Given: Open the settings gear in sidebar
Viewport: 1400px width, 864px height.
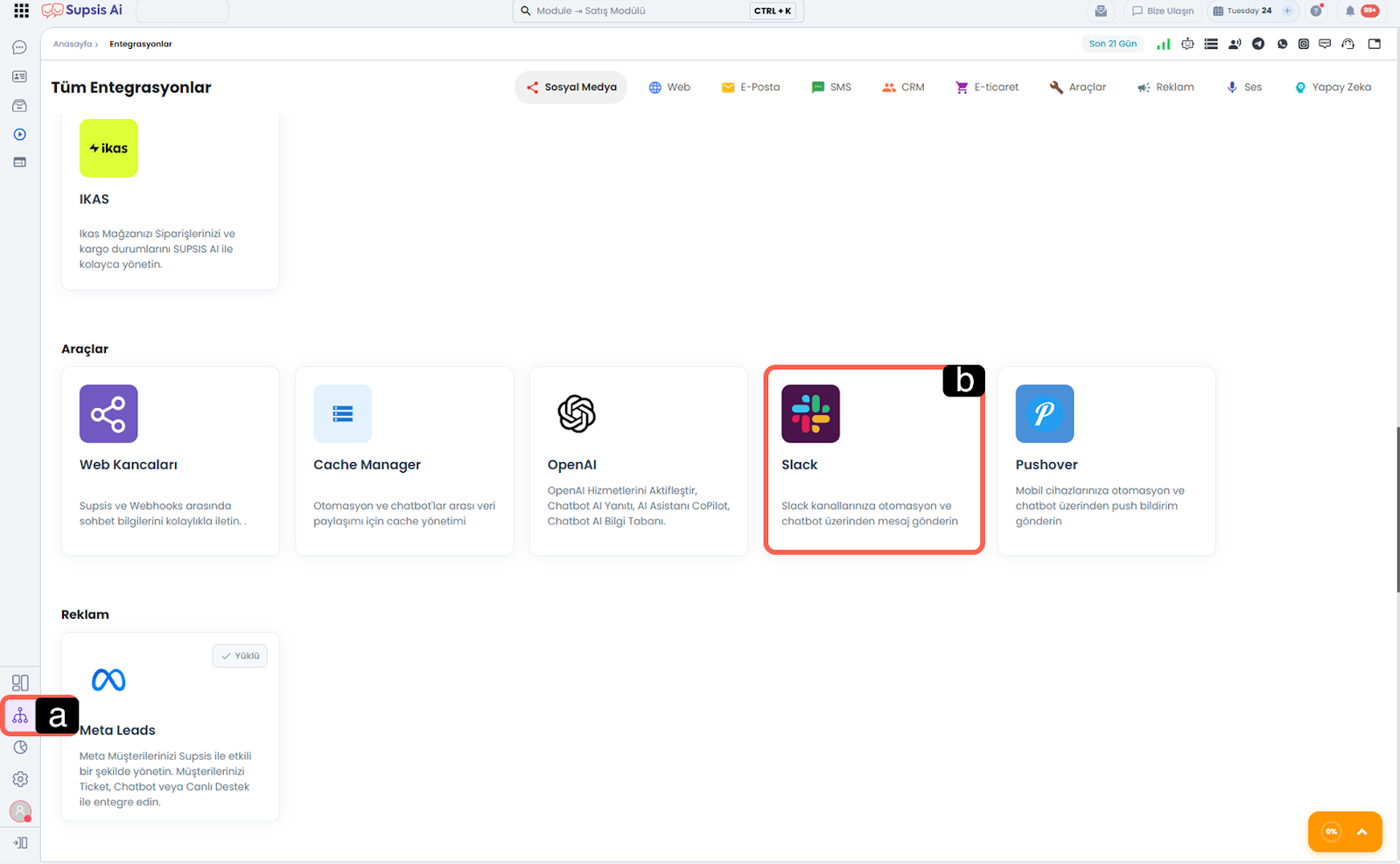Looking at the screenshot, I should tap(20, 779).
